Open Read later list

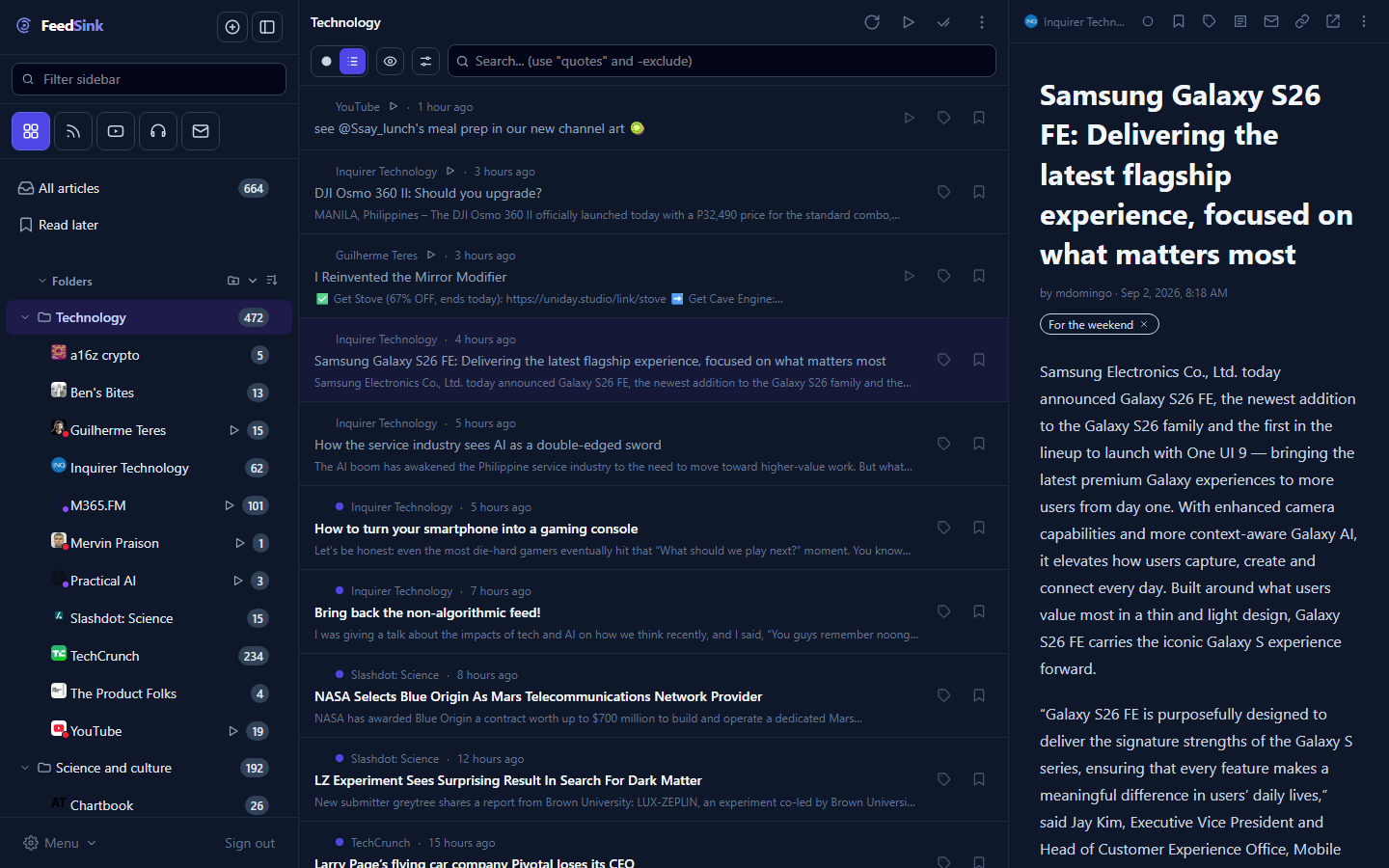[x=149, y=225]
